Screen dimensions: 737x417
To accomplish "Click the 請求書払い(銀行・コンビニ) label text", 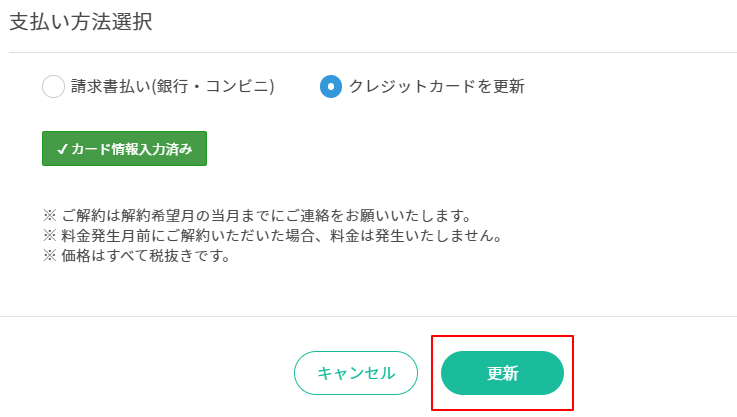I will [x=172, y=87].
